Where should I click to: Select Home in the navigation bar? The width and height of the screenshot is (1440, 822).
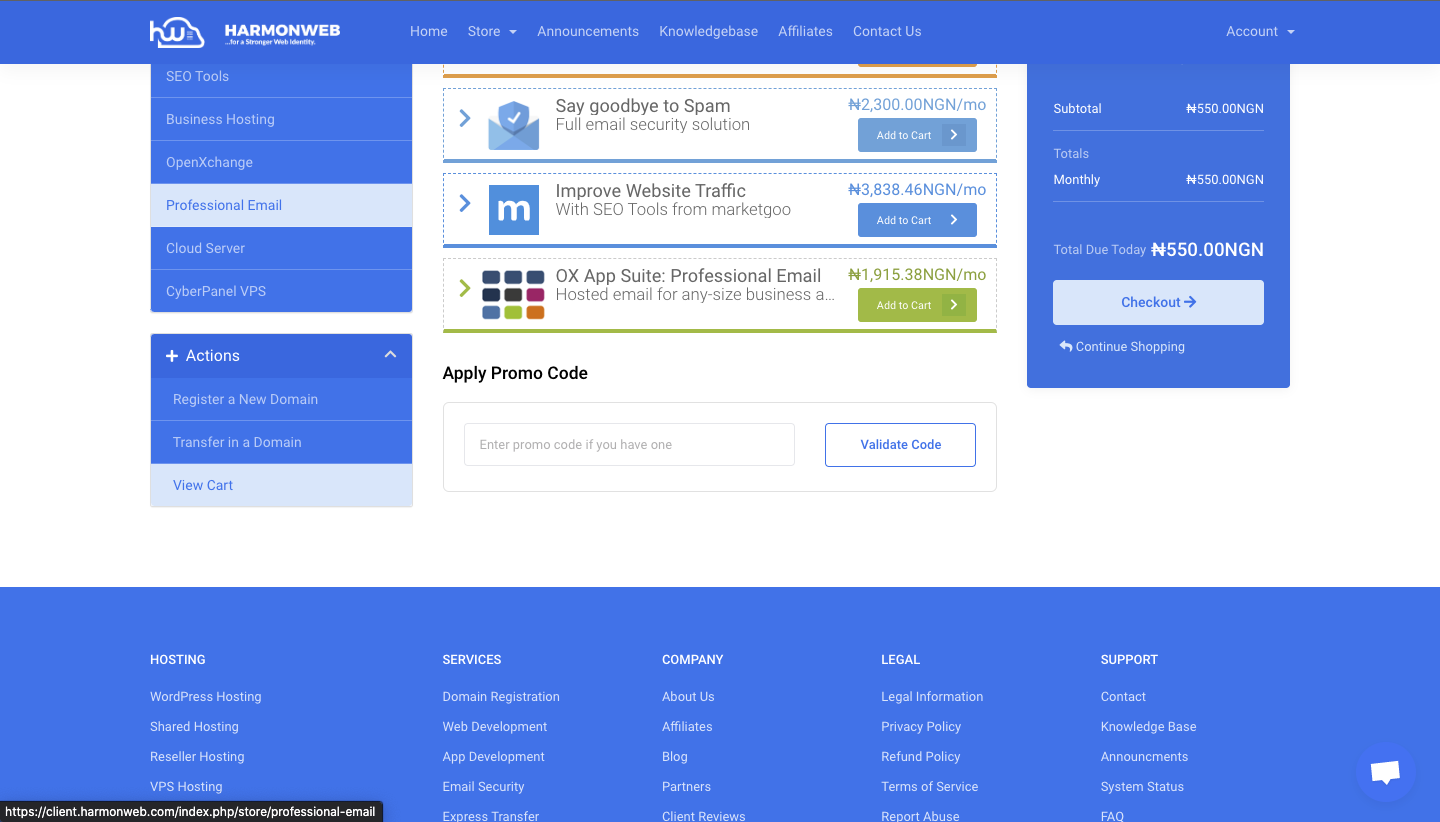pos(428,31)
